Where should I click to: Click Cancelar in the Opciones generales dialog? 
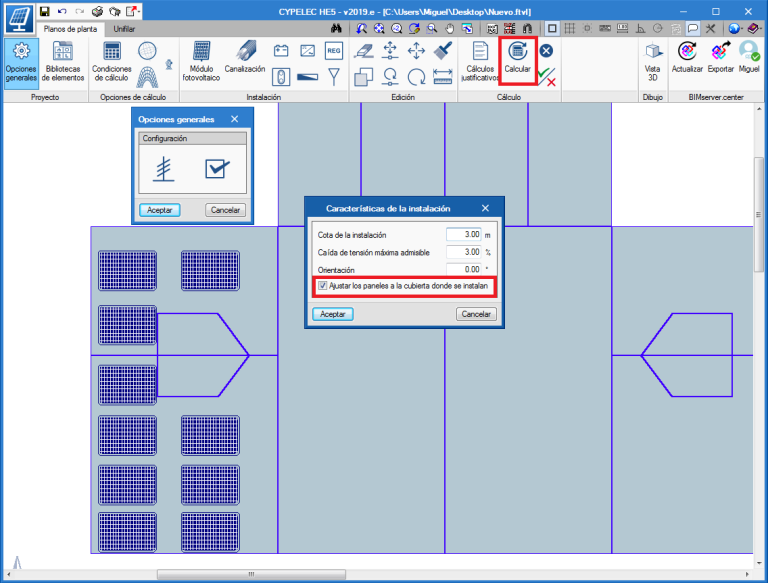225,210
